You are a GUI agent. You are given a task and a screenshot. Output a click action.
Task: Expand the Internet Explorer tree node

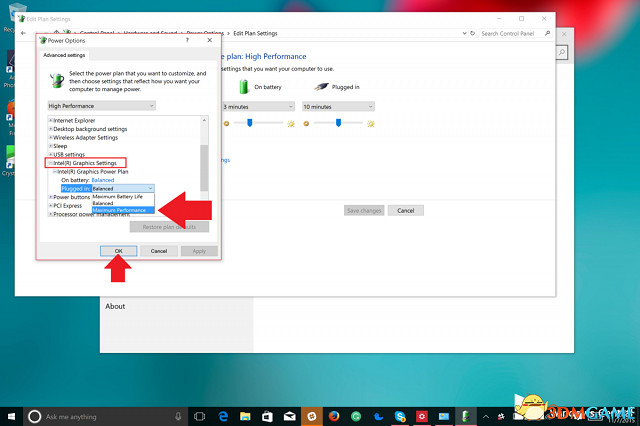coord(50,120)
